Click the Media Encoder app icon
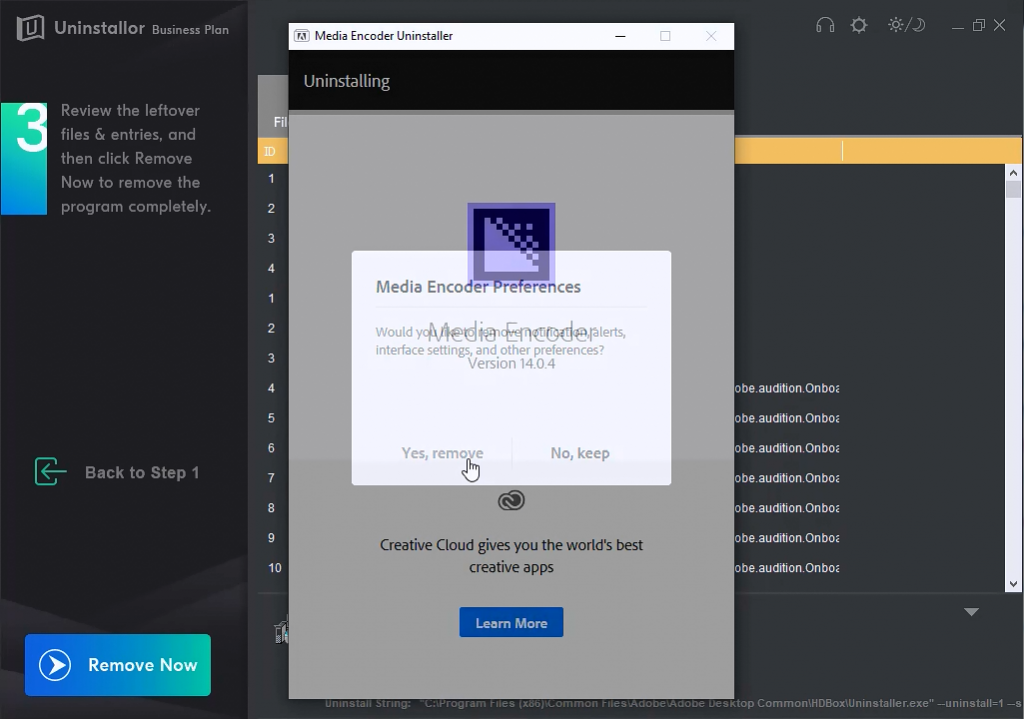 (x=511, y=242)
